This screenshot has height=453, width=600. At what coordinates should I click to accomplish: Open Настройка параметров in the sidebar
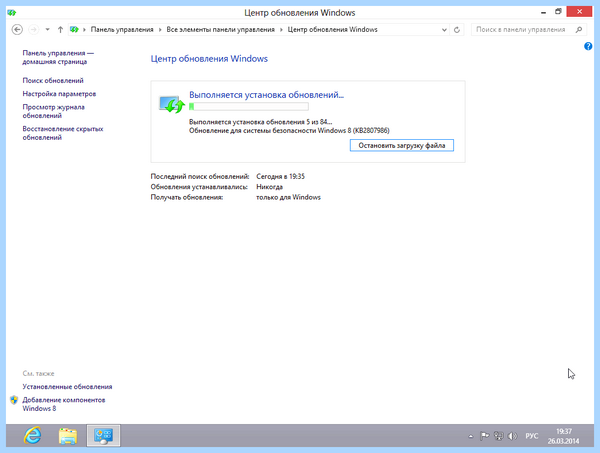(x=59, y=94)
